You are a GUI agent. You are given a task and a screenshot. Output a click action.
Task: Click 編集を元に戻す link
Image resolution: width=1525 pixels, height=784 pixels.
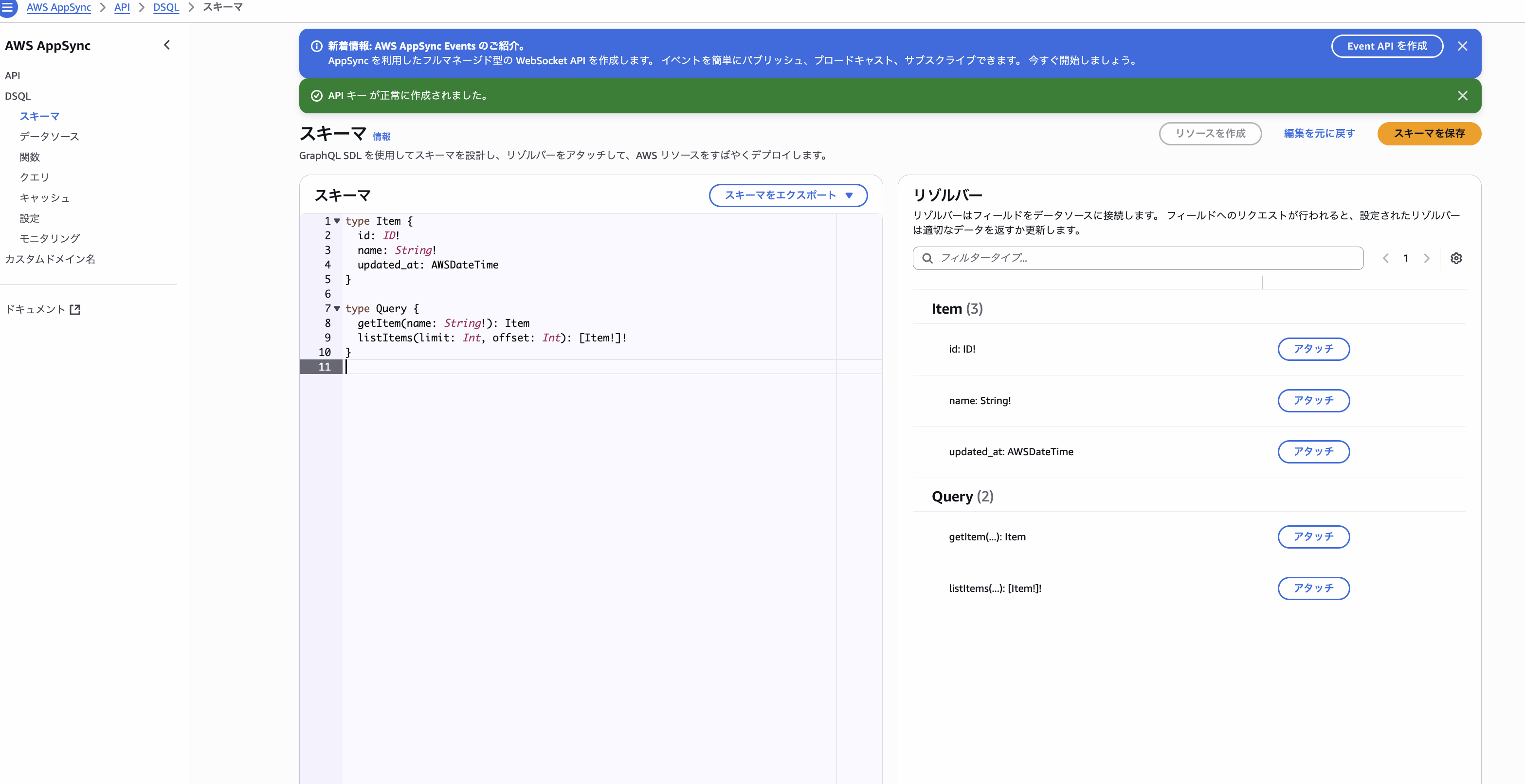point(1319,134)
